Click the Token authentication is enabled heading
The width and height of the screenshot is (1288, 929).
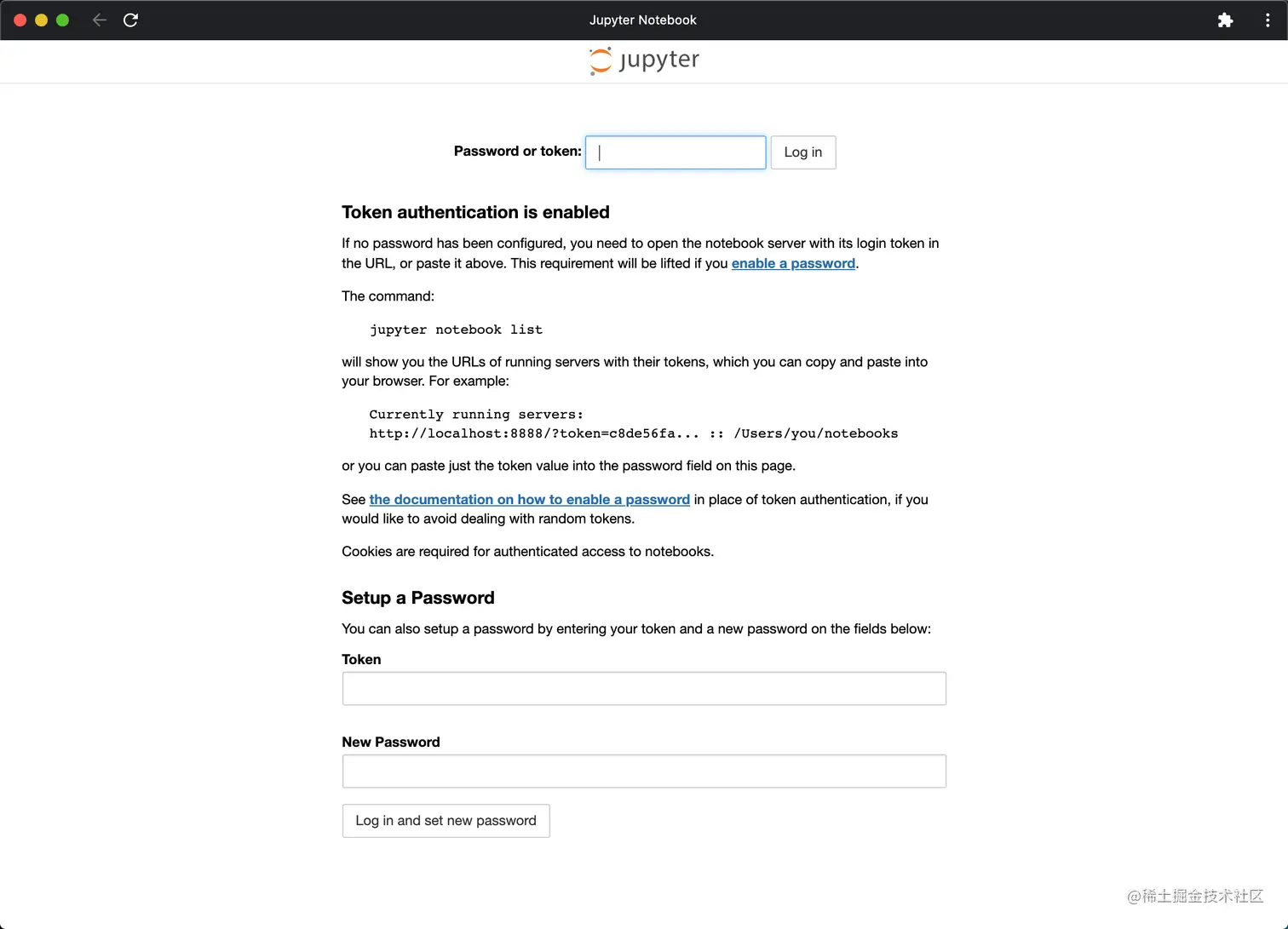[x=475, y=212]
